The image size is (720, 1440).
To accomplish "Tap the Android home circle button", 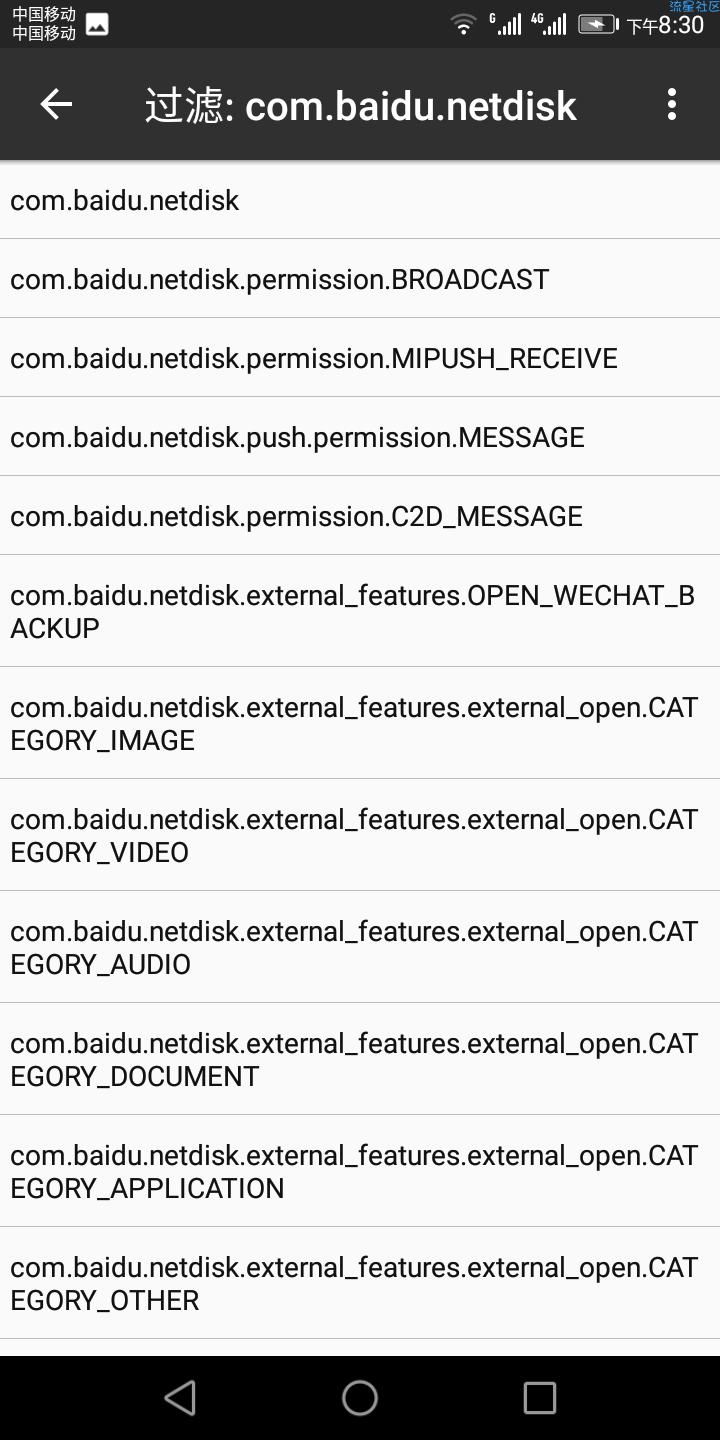I will click(360, 1398).
